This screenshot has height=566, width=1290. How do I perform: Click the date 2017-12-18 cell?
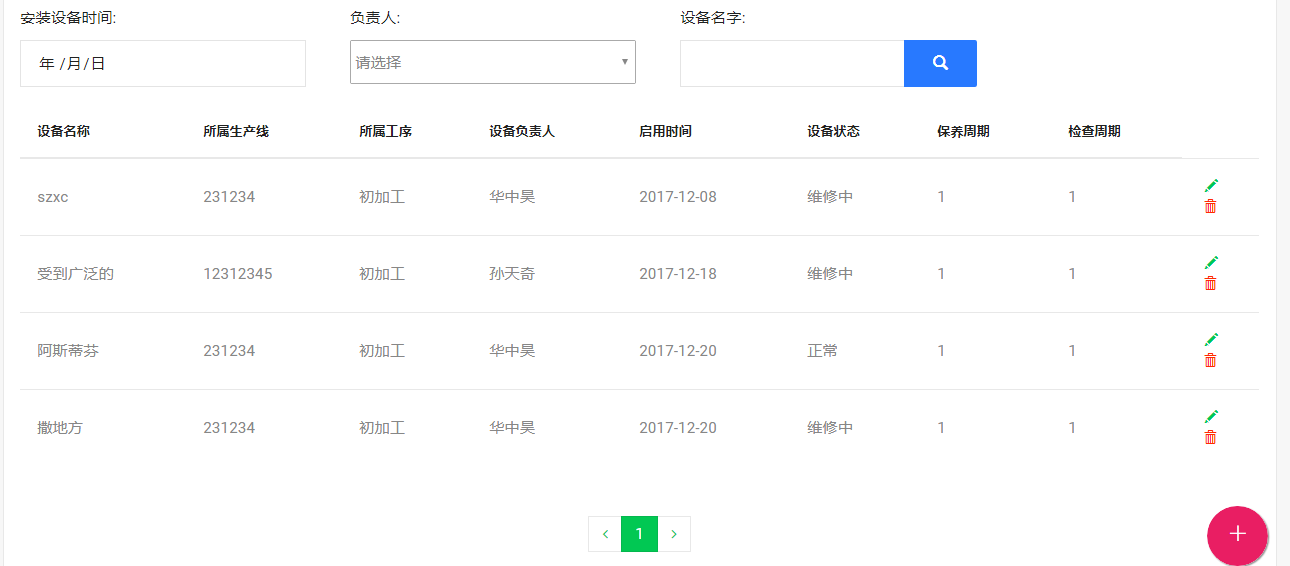point(678,274)
